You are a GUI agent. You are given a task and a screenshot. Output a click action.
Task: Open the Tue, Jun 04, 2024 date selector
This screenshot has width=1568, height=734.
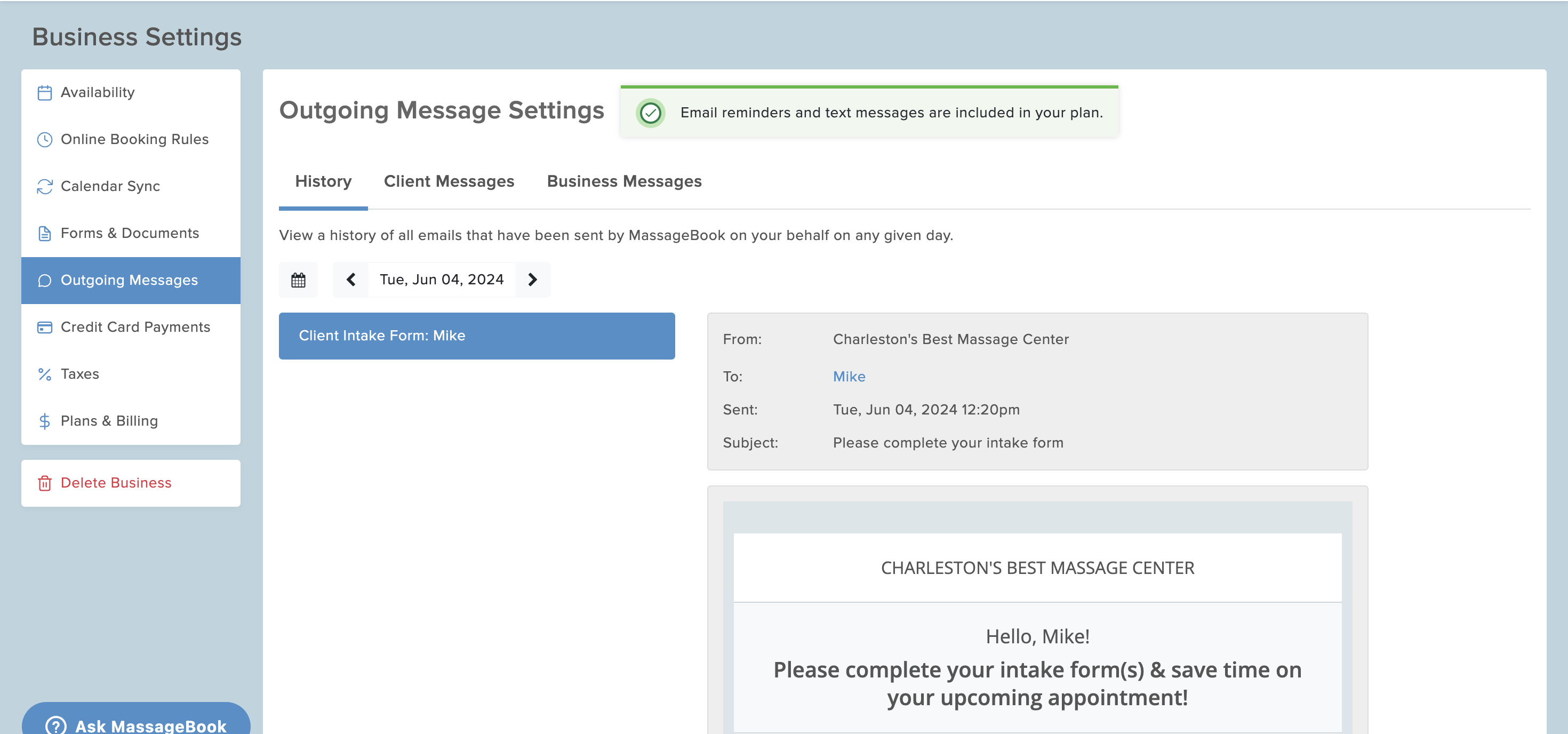441,280
